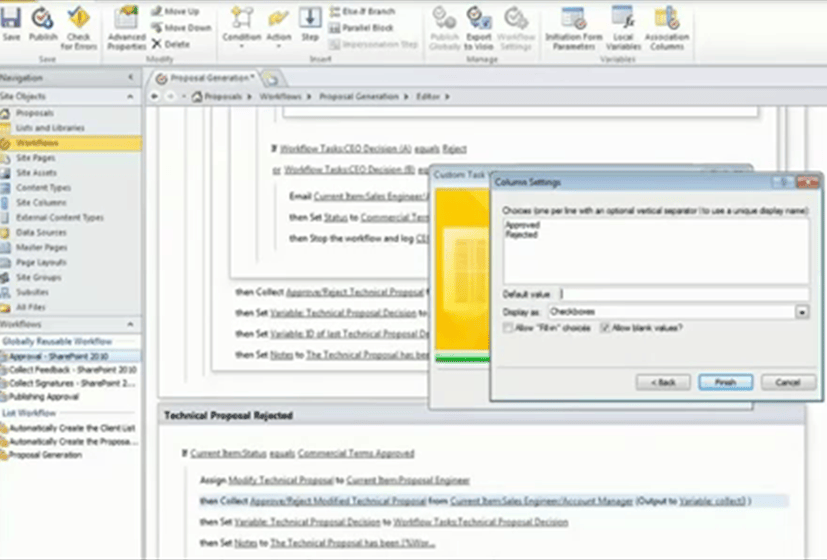The height and width of the screenshot is (560, 827).
Task: Move the selected action up
Action: tap(176, 11)
